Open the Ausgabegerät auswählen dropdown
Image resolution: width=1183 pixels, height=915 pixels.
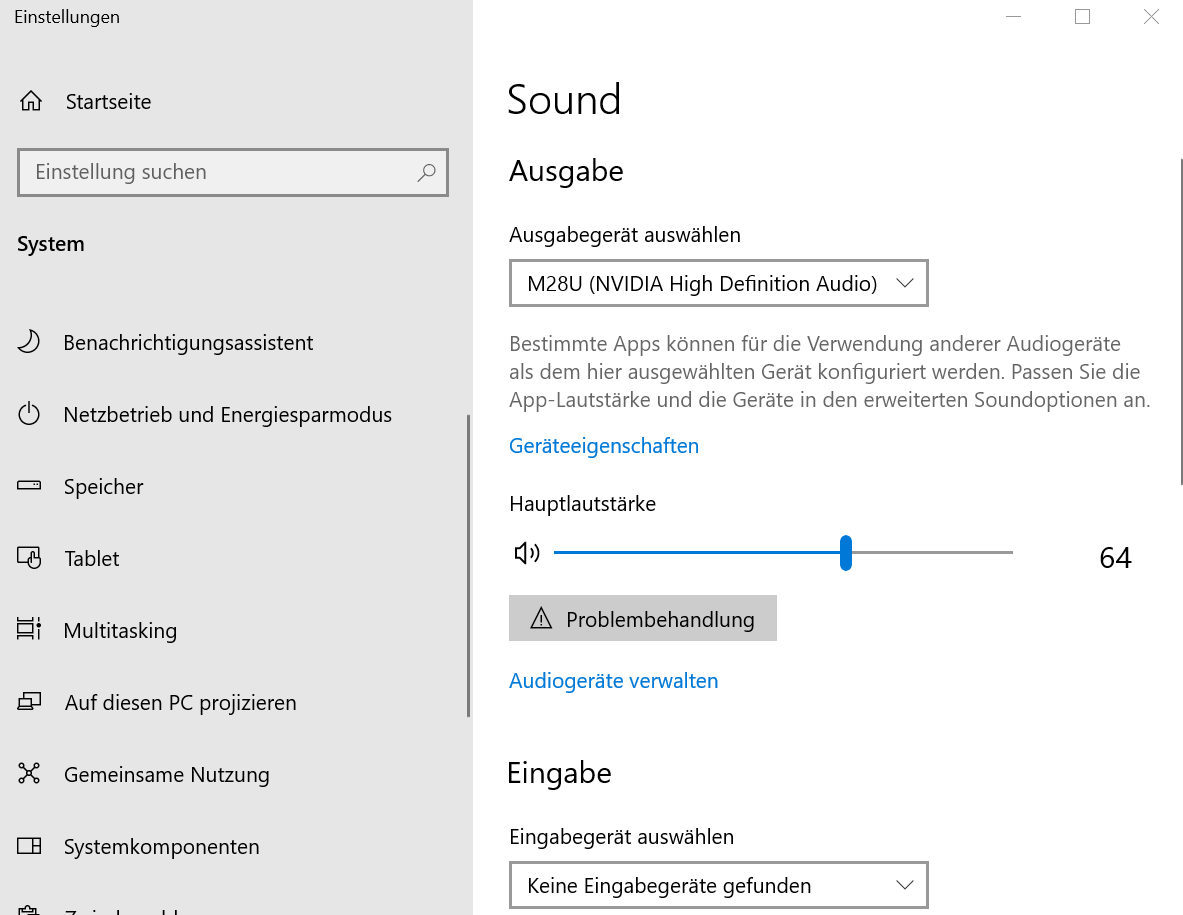(718, 284)
